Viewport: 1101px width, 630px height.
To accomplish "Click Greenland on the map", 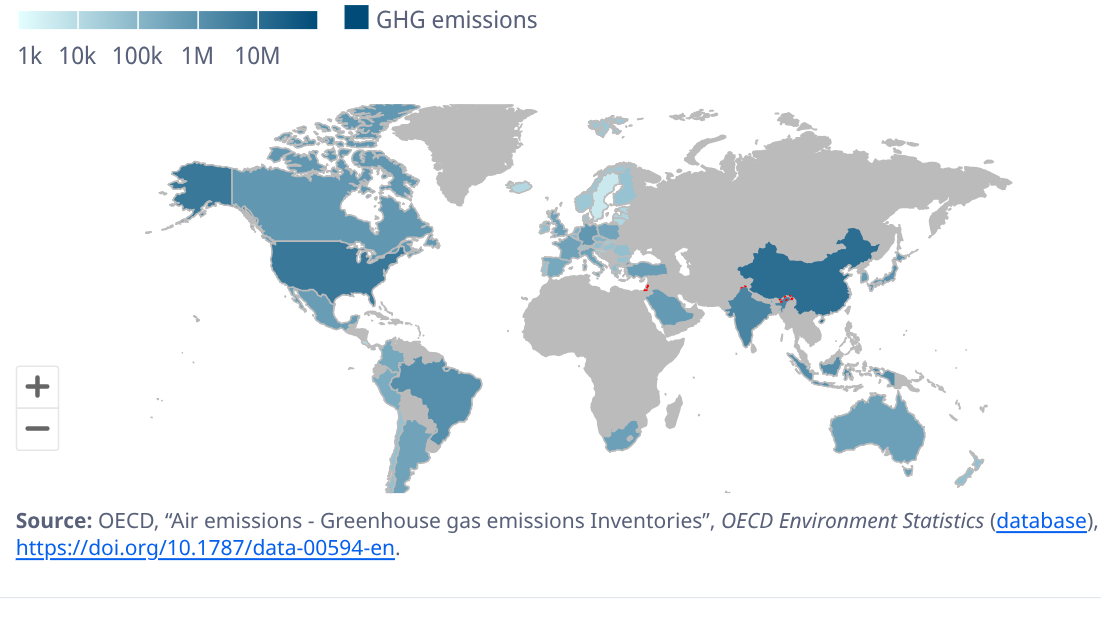I will coord(470,150).
